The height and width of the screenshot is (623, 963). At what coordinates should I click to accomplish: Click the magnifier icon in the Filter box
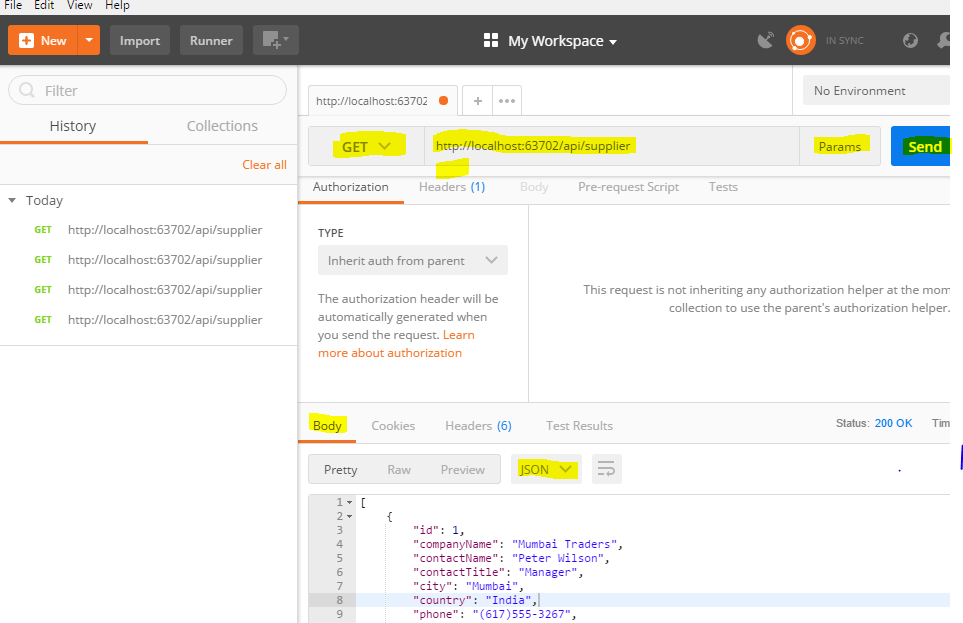[x=25, y=90]
